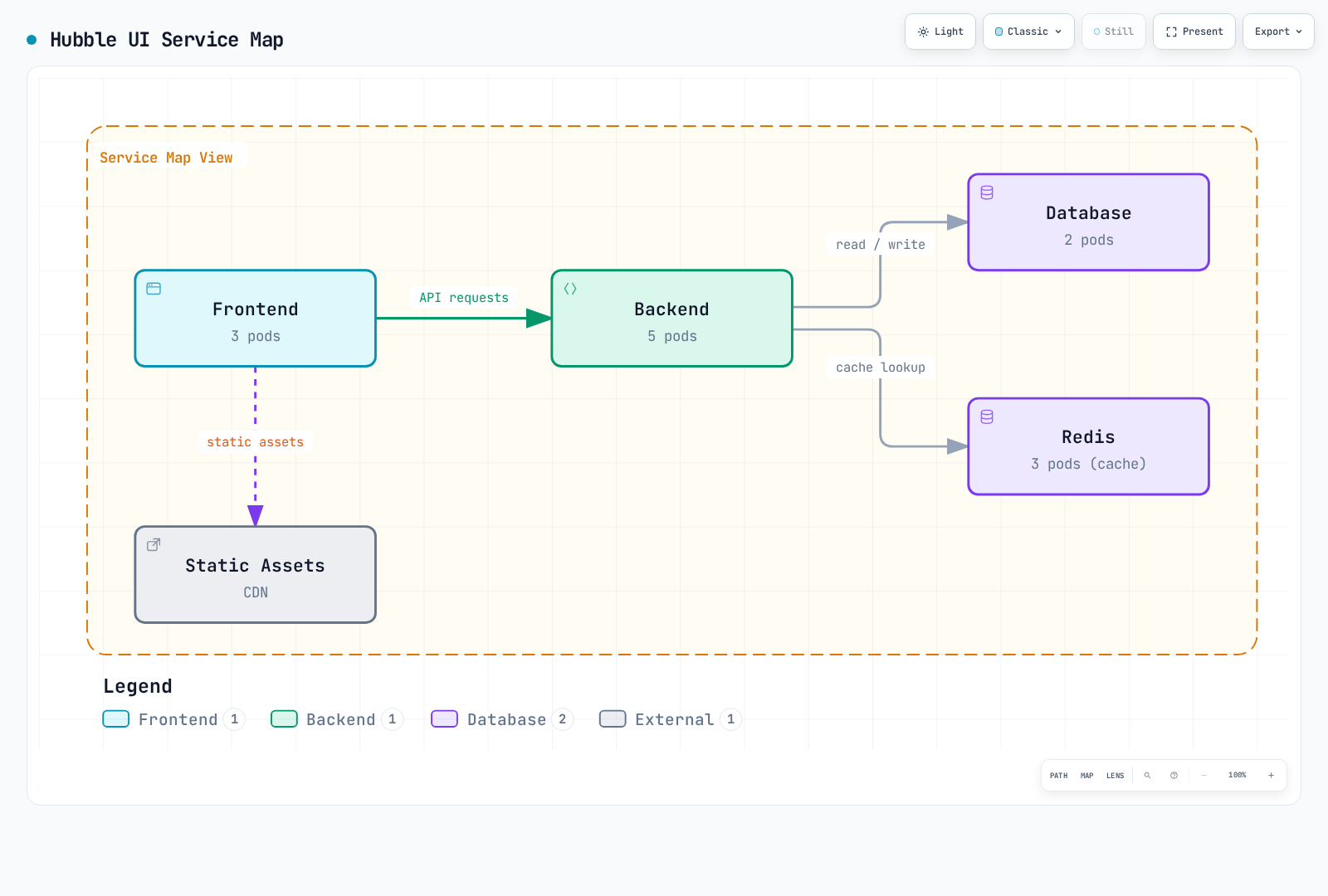The height and width of the screenshot is (896, 1328).
Task: Toggle the Frontend legend label
Action: [x=178, y=719]
